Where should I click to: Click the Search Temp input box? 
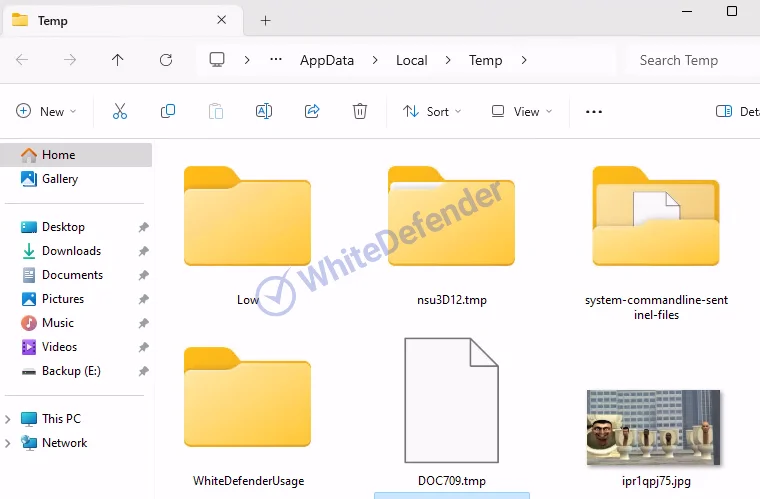point(690,60)
